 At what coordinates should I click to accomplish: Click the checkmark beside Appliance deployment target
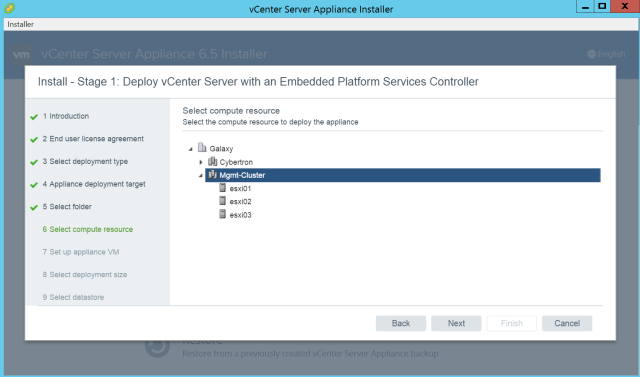[x=34, y=185]
